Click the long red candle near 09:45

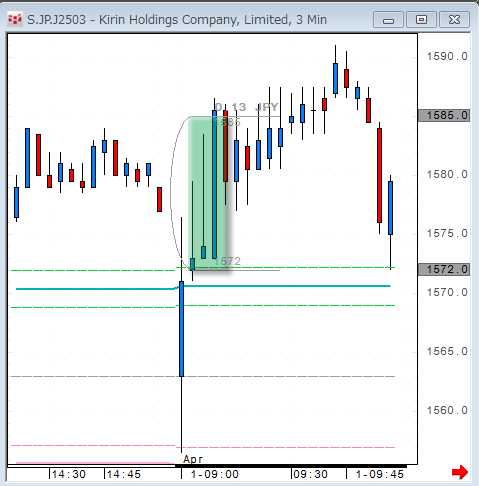379,175
